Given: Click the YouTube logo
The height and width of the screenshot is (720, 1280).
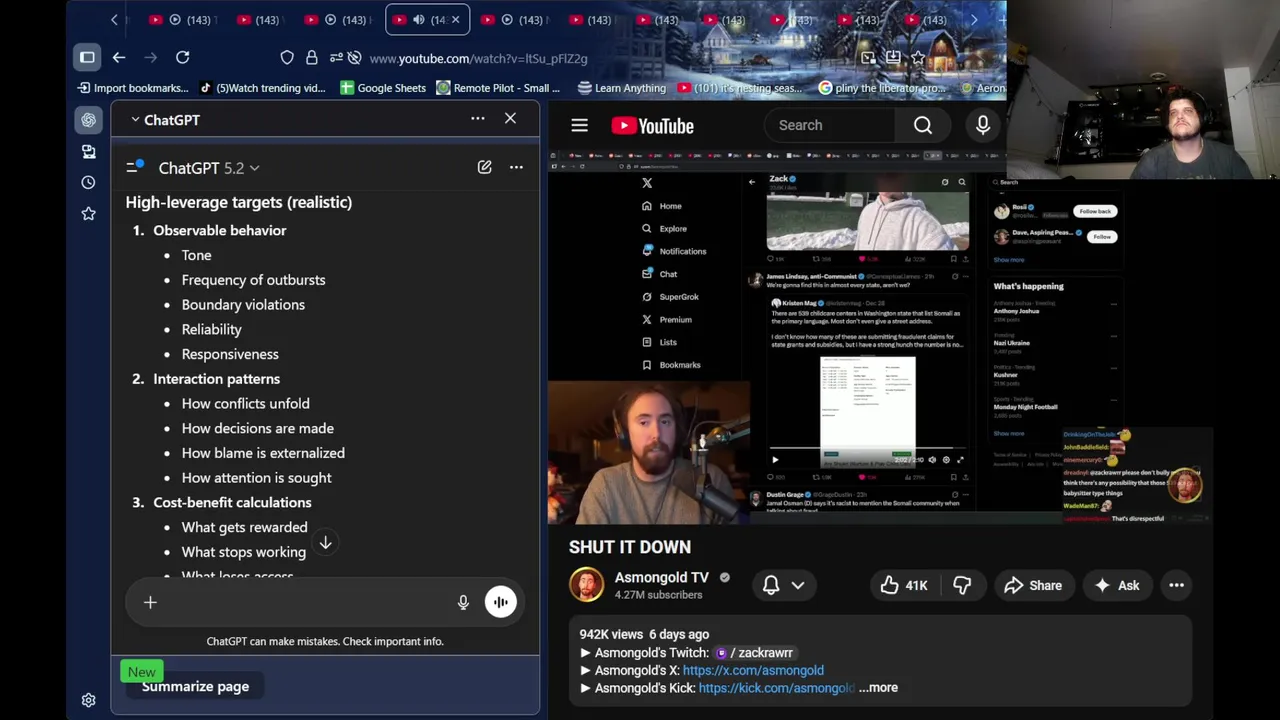Looking at the screenshot, I should [x=653, y=126].
